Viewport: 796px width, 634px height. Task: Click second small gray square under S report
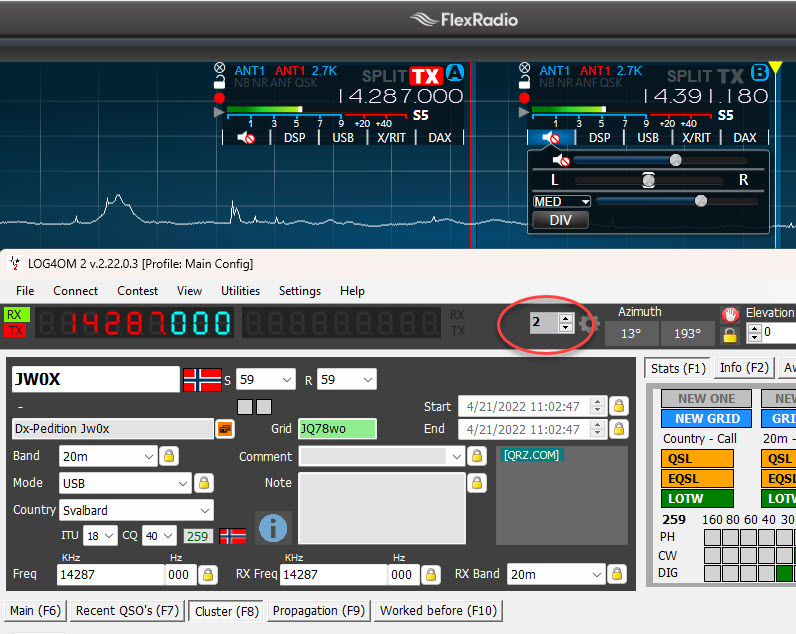[264, 407]
